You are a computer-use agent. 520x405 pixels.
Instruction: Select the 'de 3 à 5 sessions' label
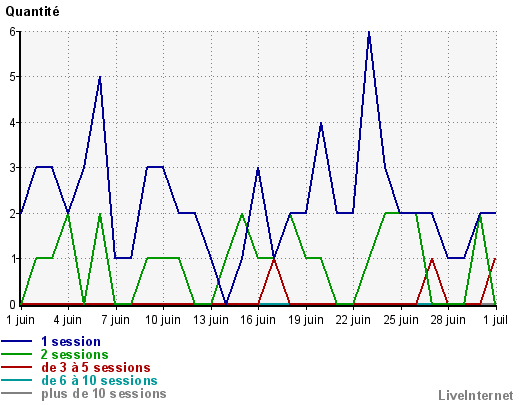(96, 367)
